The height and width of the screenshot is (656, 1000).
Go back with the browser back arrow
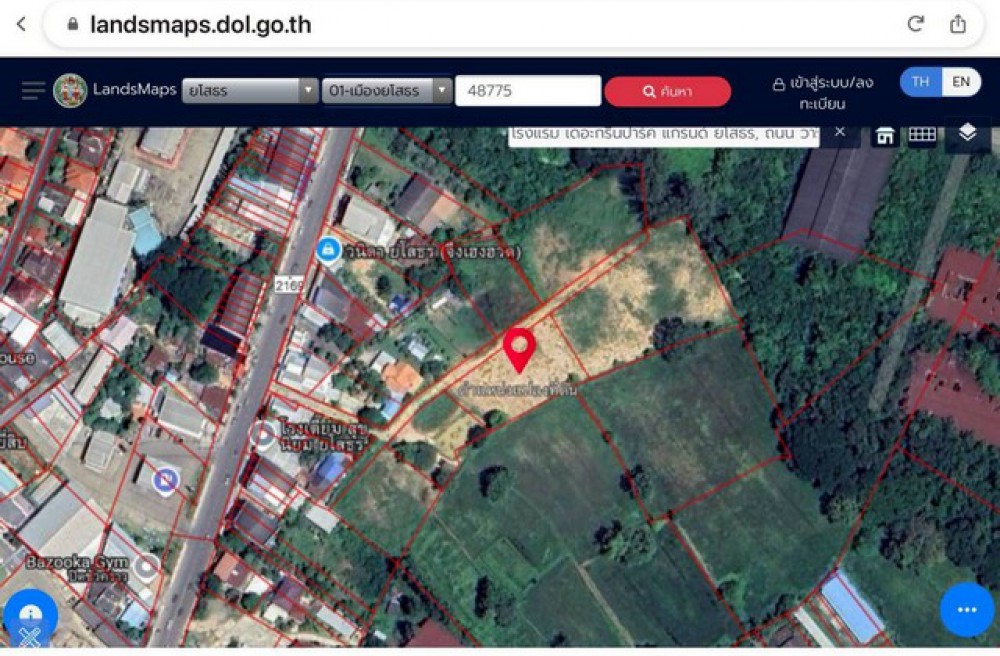(21, 24)
